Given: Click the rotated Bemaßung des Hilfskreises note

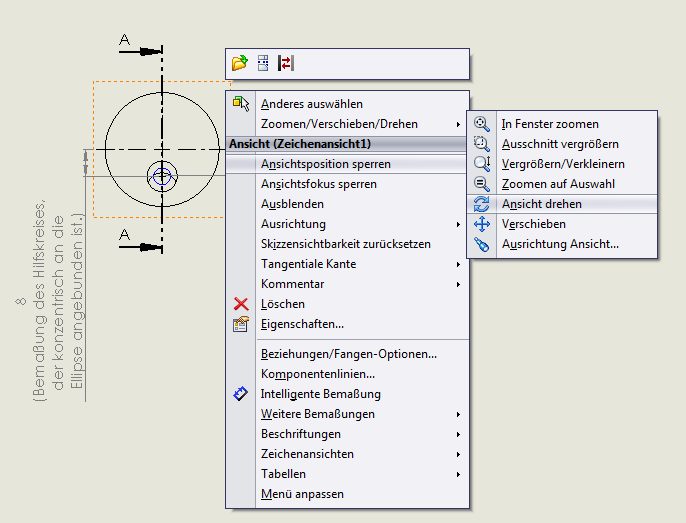Looking at the screenshot, I should coord(57,301).
